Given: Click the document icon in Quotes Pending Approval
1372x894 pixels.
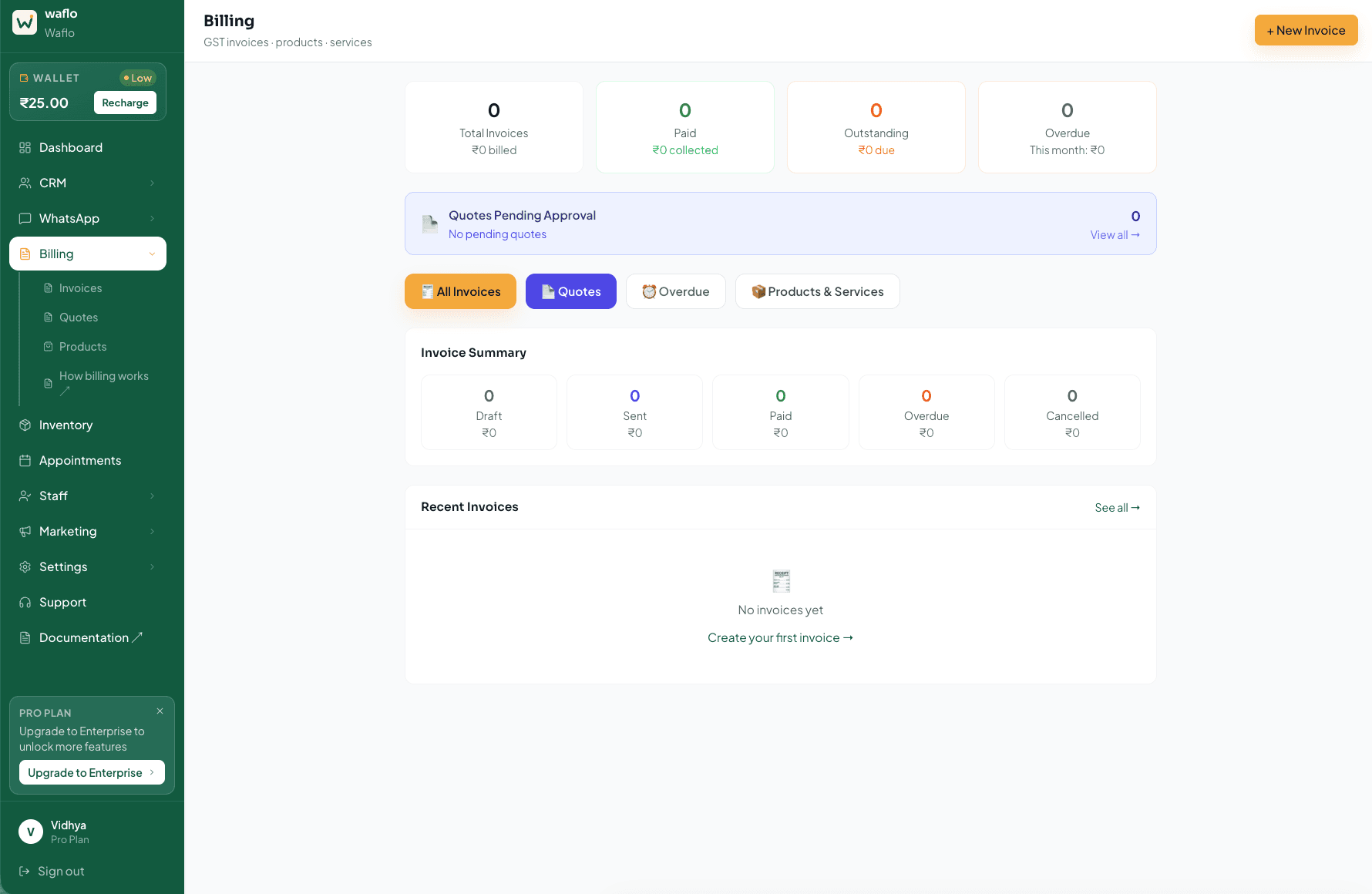Looking at the screenshot, I should tap(430, 224).
